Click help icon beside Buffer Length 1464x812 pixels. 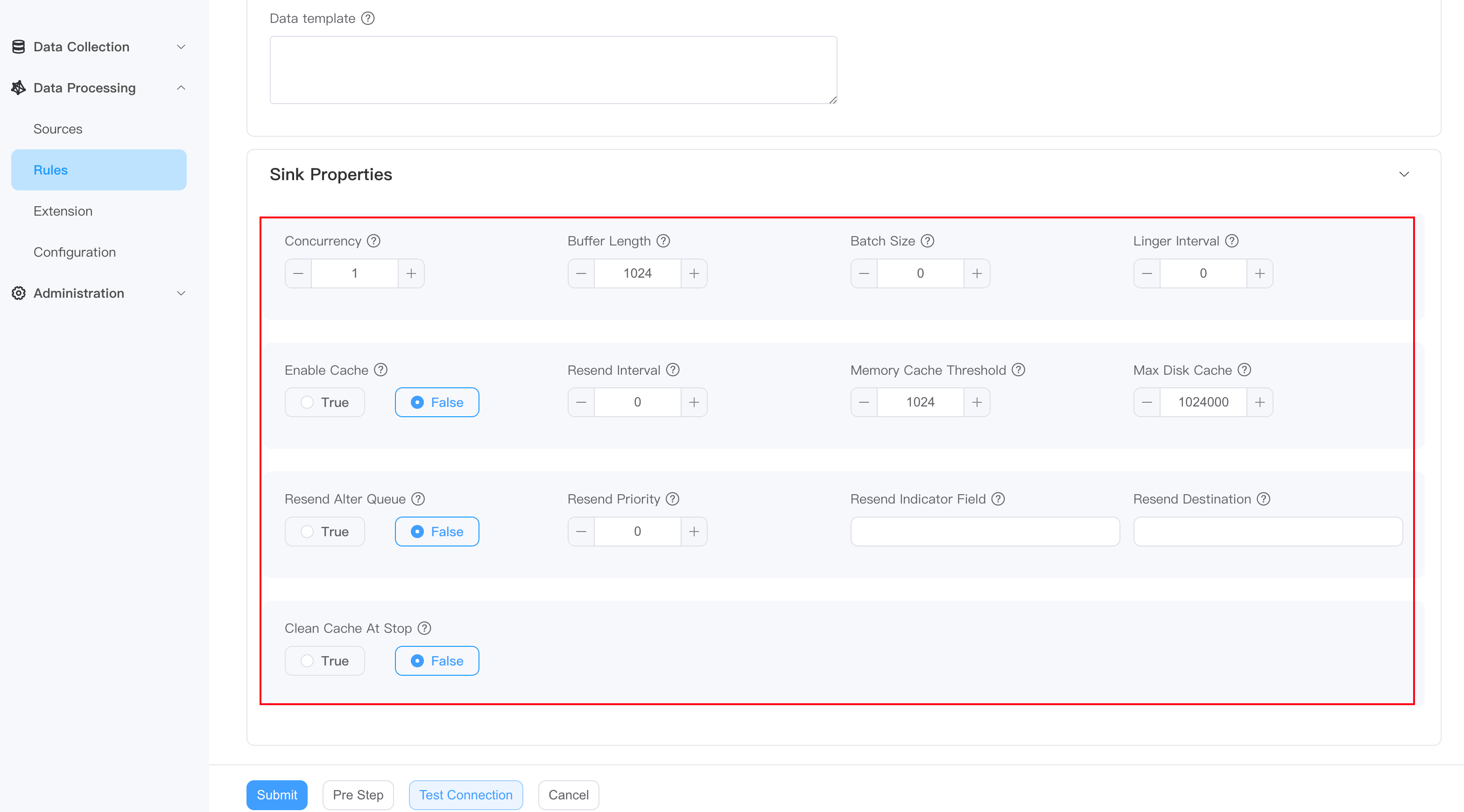pyautogui.click(x=662, y=241)
